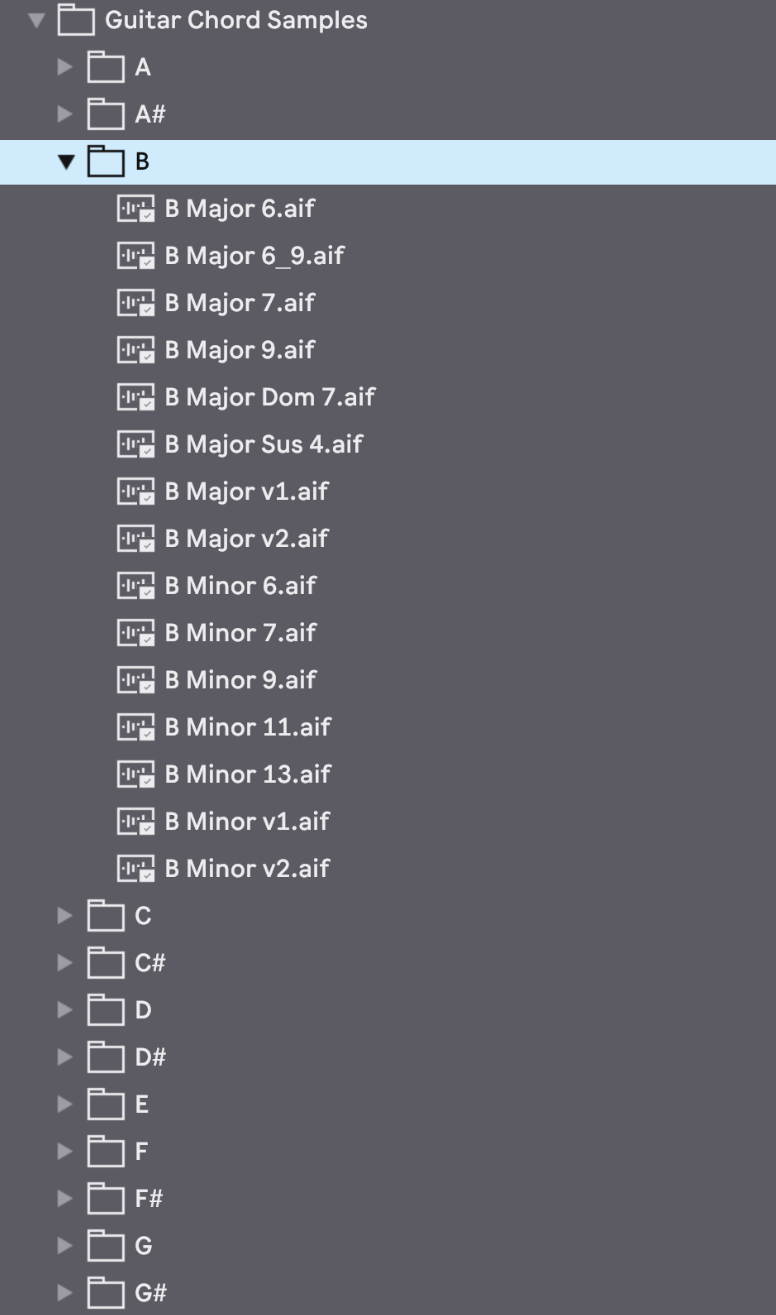Viewport: 776px width, 1315px height.
Task: Click the waveform icon next to B Minor 11.aif
Action: 136,728
